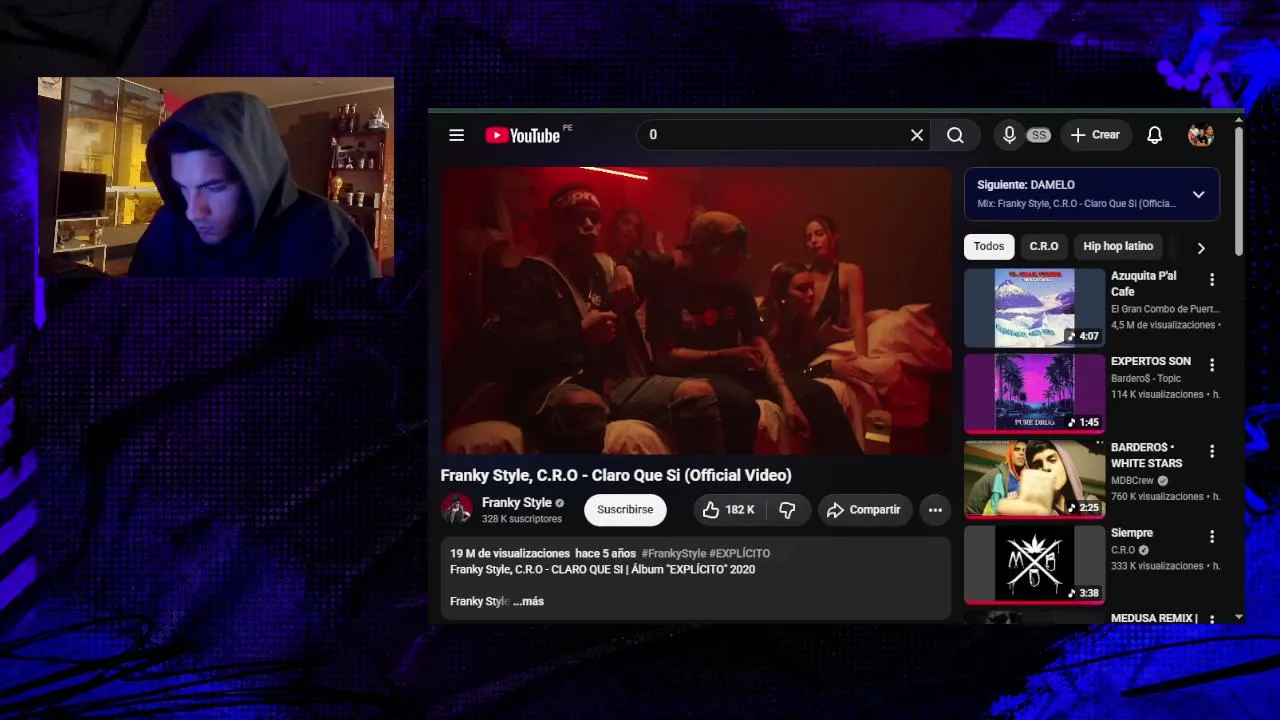Click the magnifier search button
Viewport: 1280px width, 720px height.
[x=955, y=135]
